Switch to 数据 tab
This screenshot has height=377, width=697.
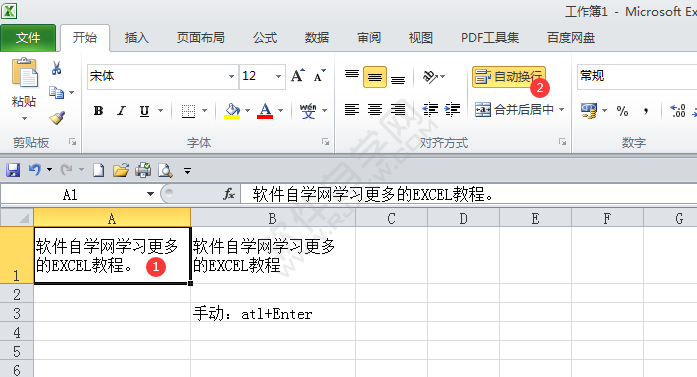[x=316, y=38]
